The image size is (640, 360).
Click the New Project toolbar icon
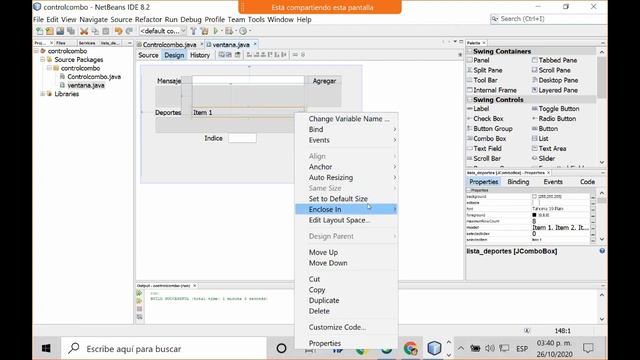50,31
